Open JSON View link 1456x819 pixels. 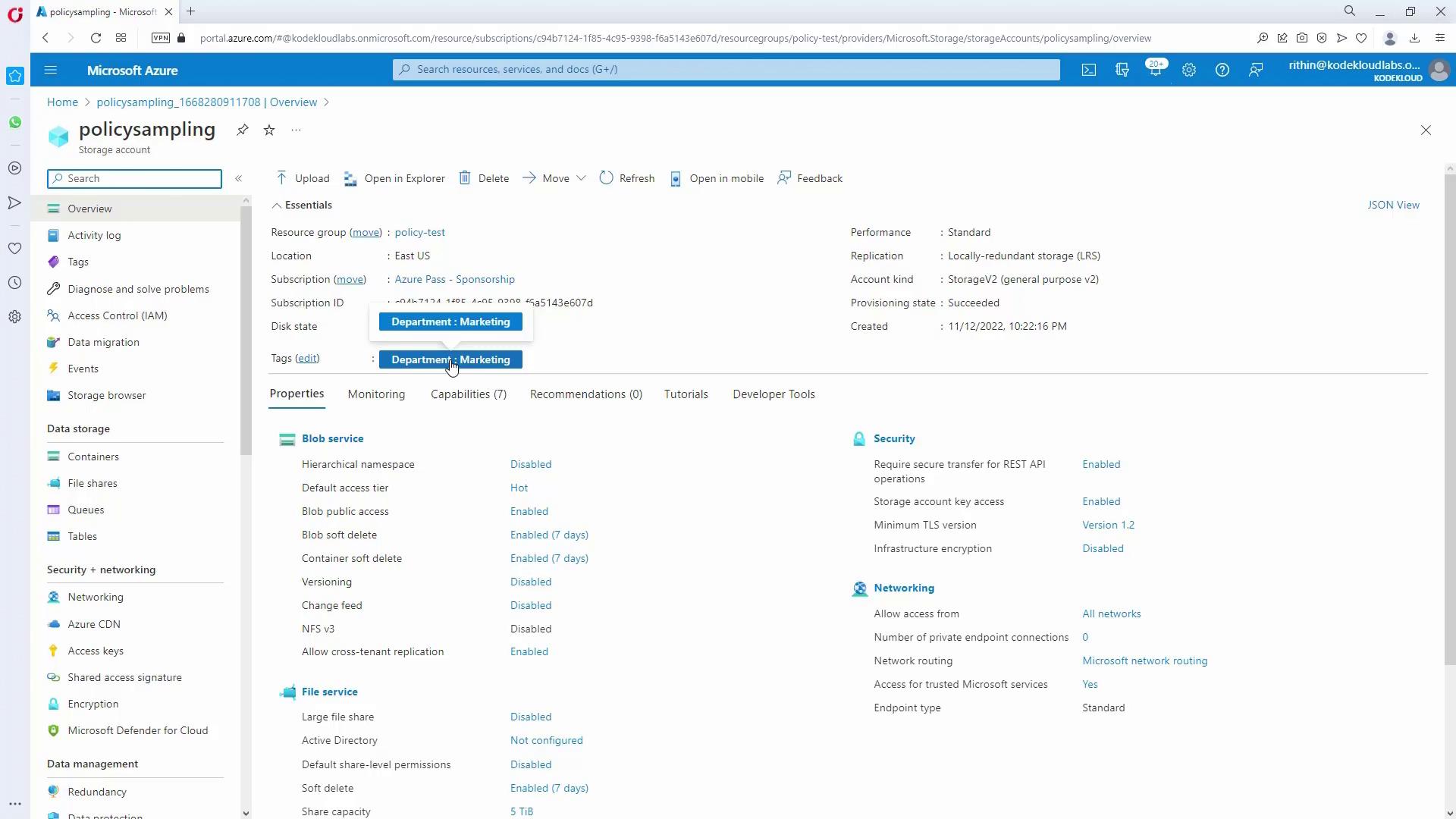click(1393, 206)
